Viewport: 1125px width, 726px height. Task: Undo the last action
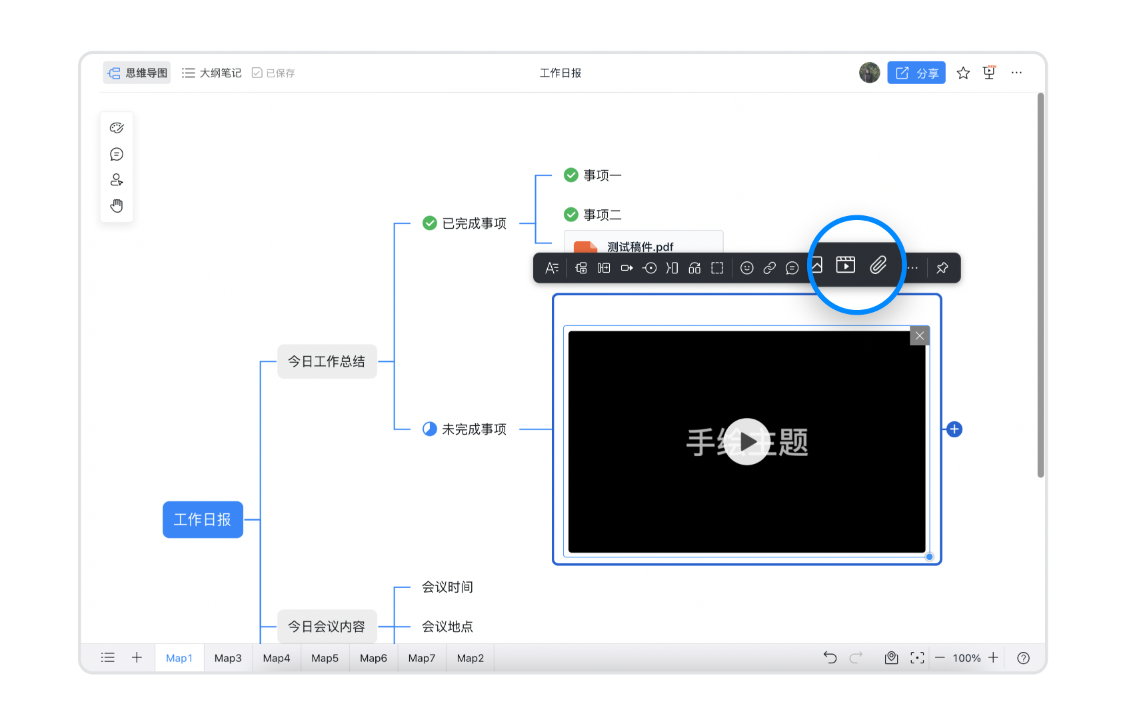coord(830,657)
